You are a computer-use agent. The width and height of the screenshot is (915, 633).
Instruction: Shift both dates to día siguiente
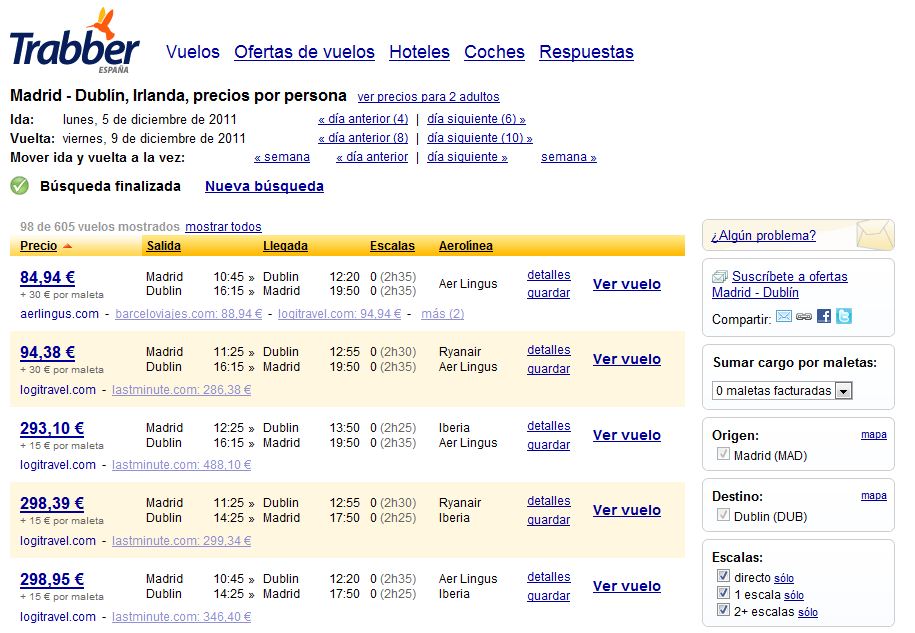click(x=467, y=157)
